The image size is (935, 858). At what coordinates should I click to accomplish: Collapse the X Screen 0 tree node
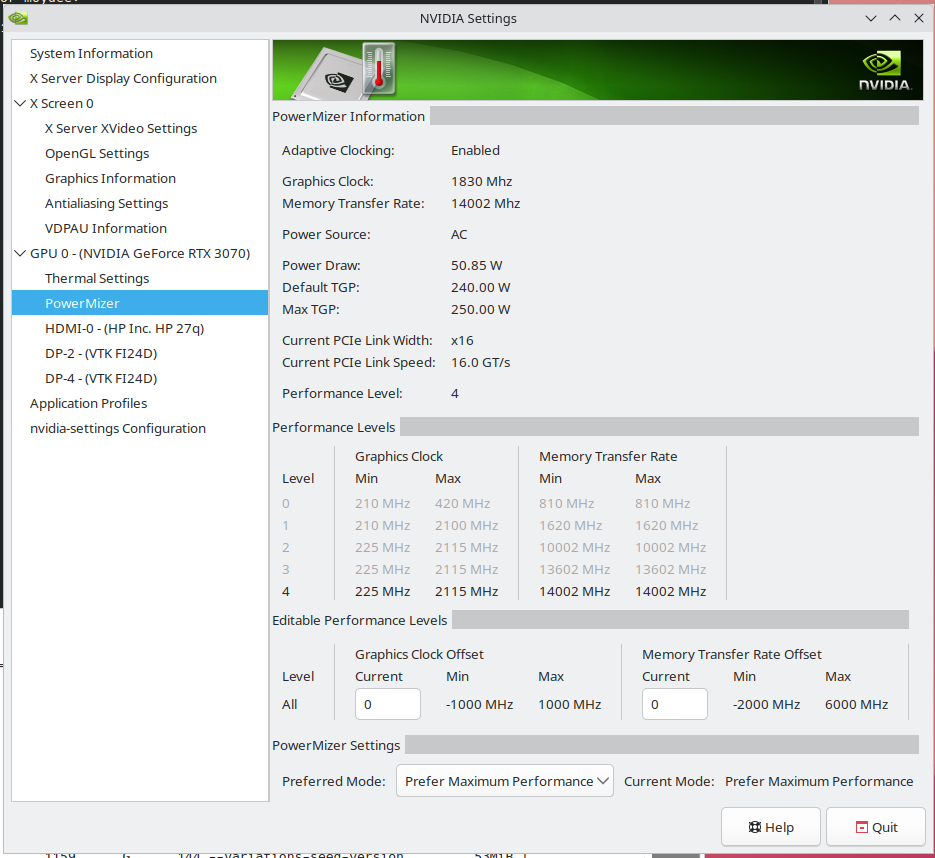(x=20, y=103)
